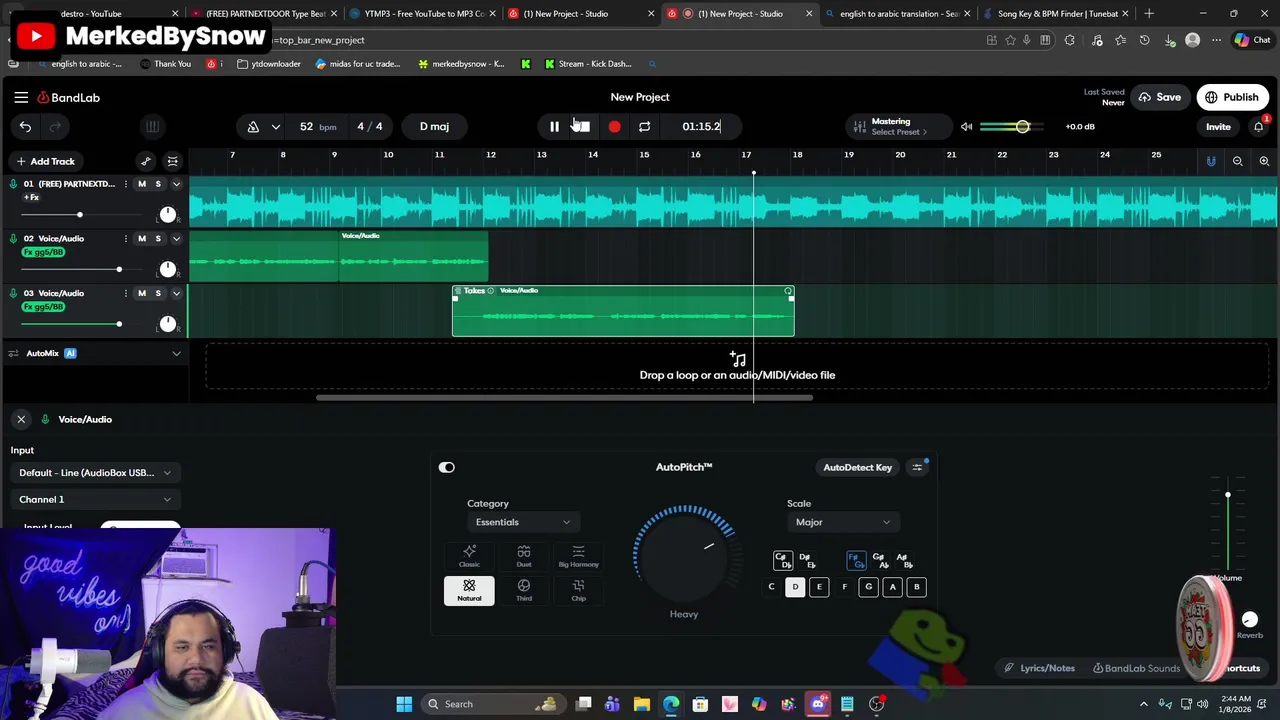
Task: Solo track 02 Voice/Audio
Action: point(158,238)
